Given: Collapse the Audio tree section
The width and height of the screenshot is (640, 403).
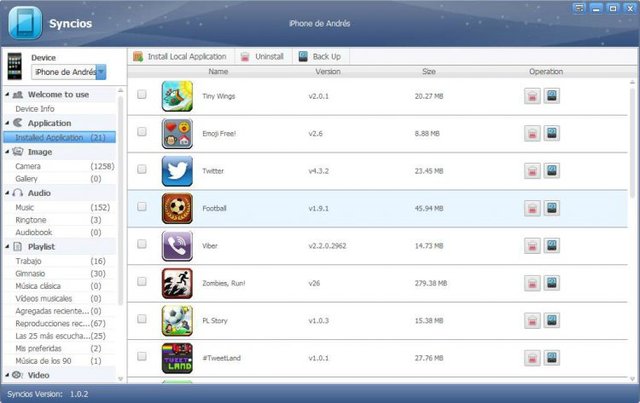Looking at the screenshot, I should [x=7, y=193].
